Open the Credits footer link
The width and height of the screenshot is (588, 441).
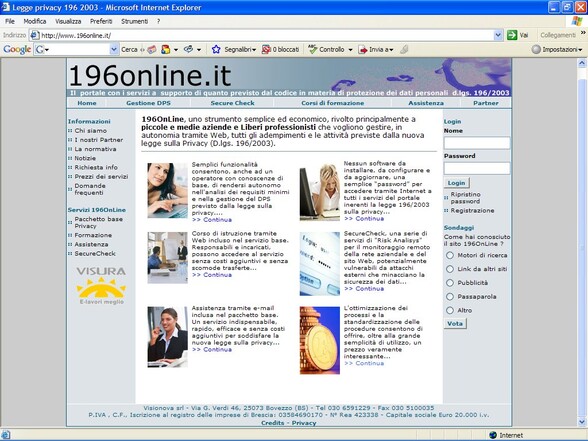273,423
